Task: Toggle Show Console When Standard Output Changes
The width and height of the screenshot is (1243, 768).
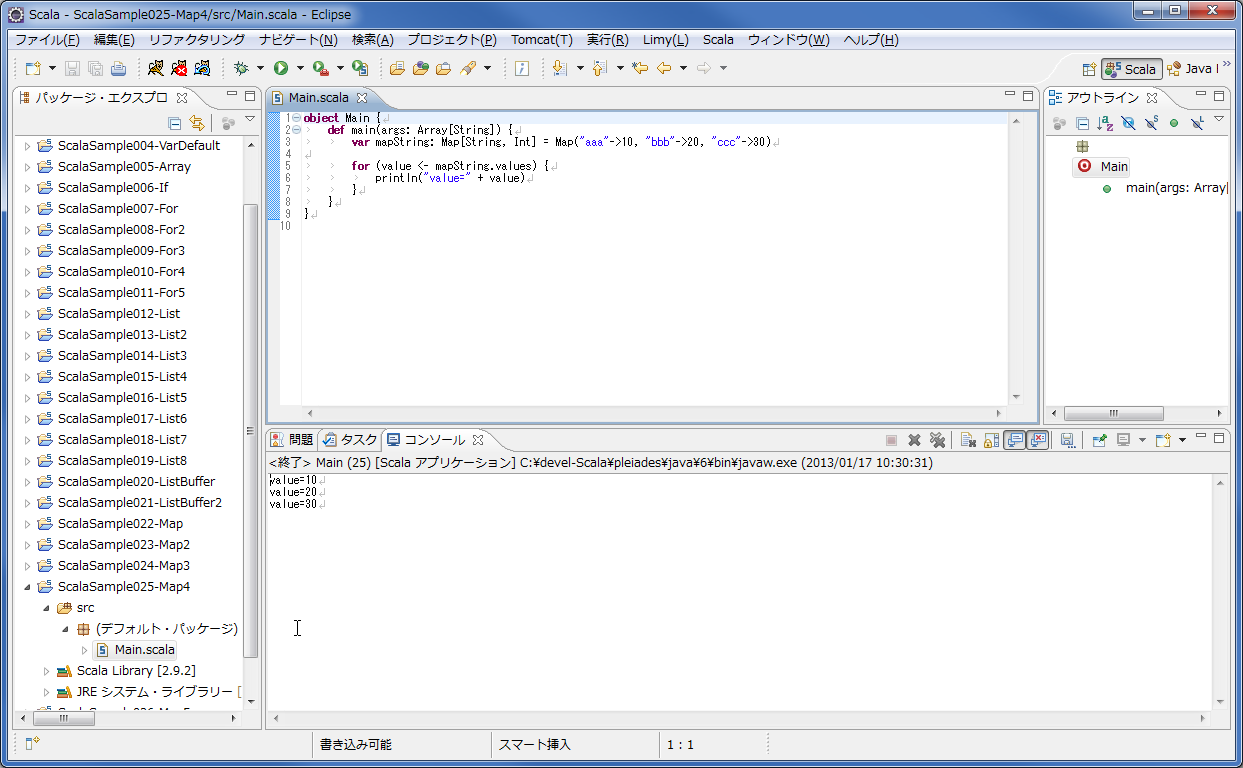Action: coord(1015,440)
